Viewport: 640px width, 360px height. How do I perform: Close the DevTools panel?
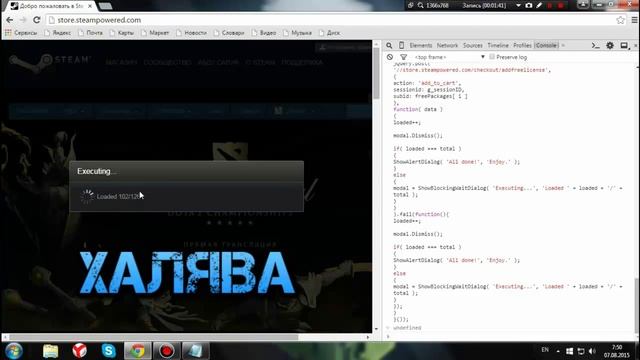coord(636,46)
